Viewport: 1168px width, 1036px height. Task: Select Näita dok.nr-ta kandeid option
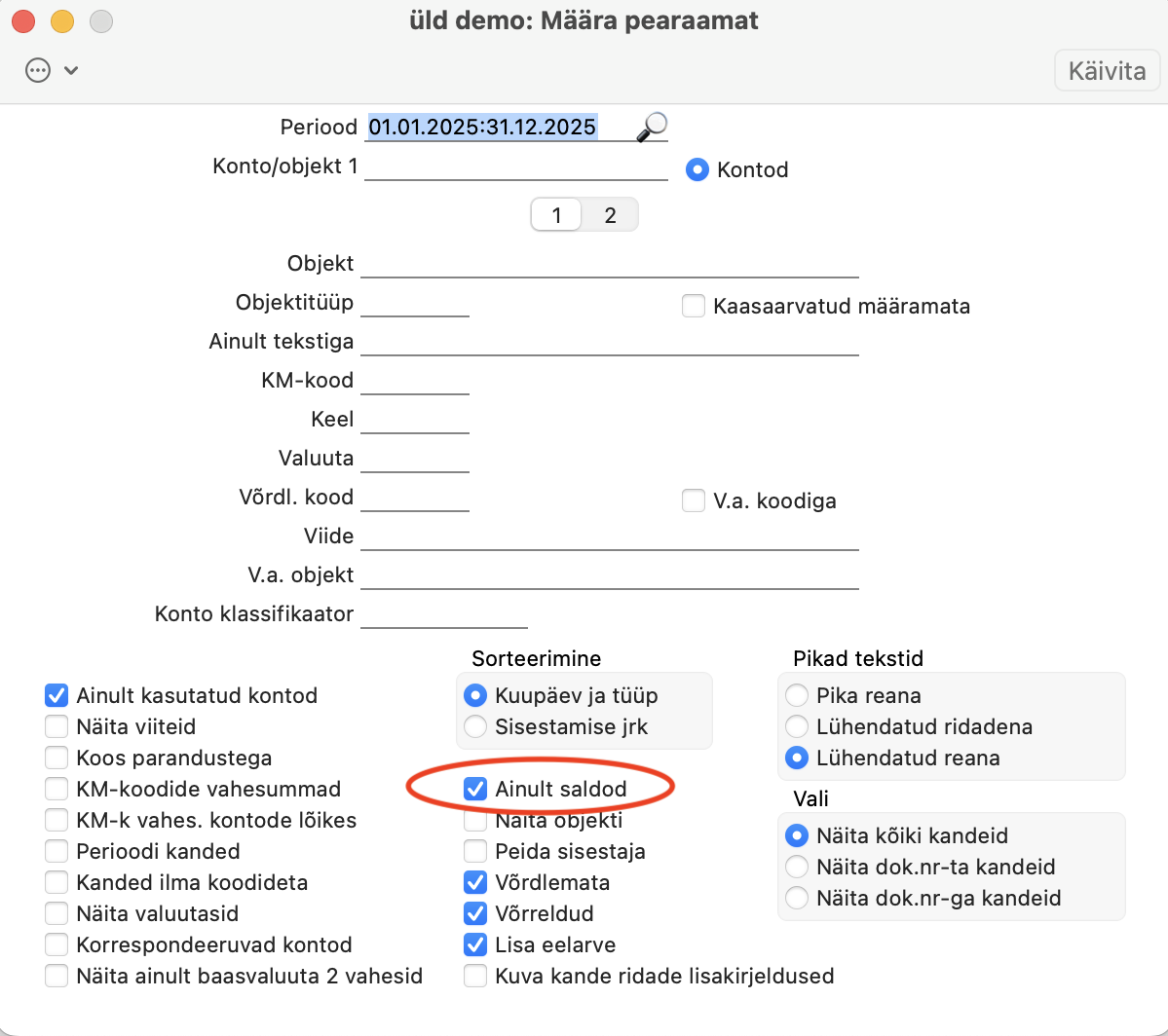click(797, 867)
